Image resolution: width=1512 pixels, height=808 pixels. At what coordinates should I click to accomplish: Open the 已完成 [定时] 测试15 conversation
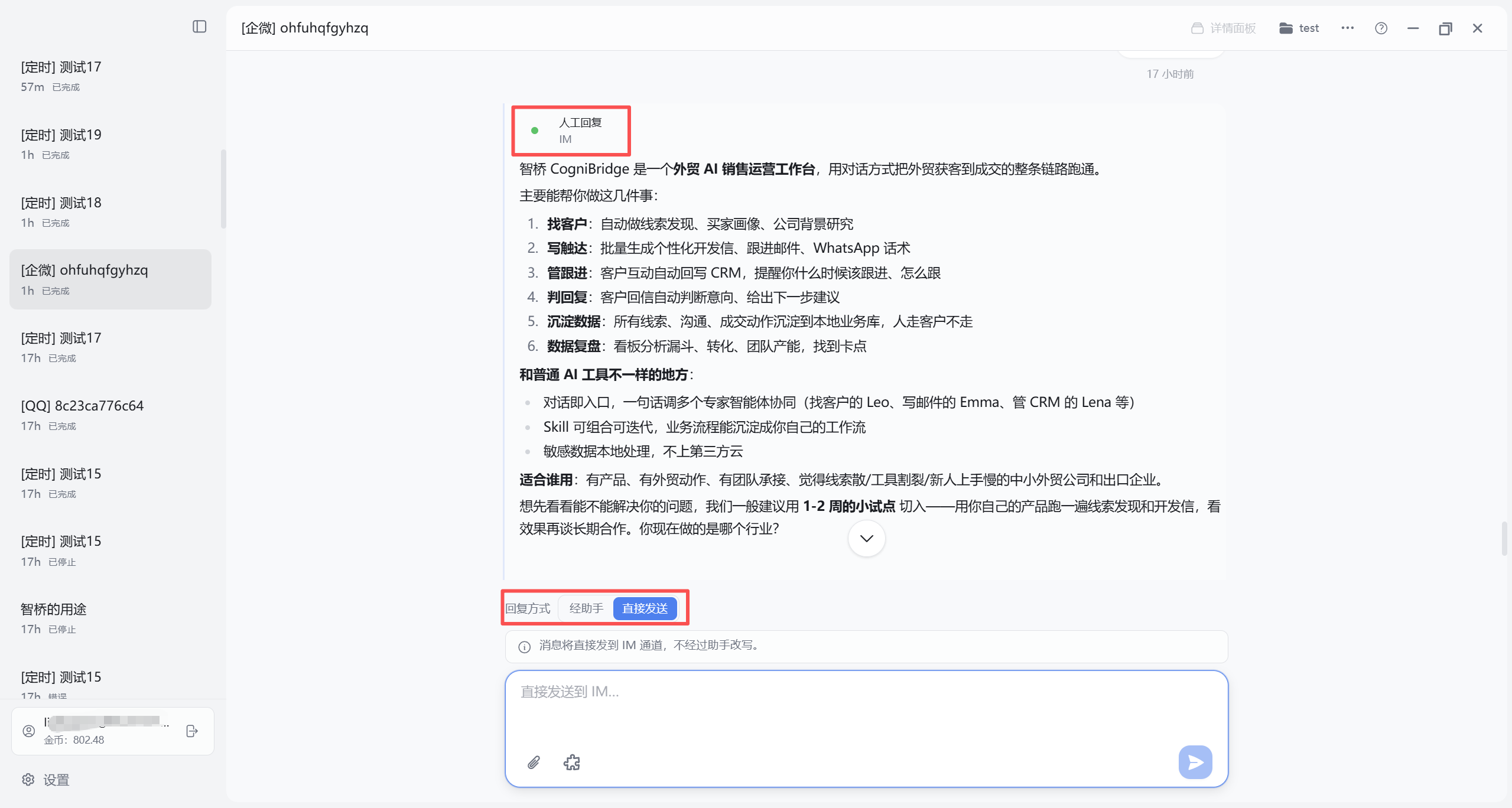pos(110,483)
